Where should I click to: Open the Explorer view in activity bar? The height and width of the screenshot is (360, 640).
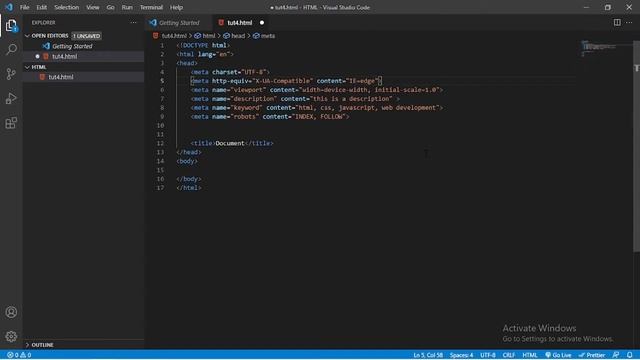coord(11,26)
